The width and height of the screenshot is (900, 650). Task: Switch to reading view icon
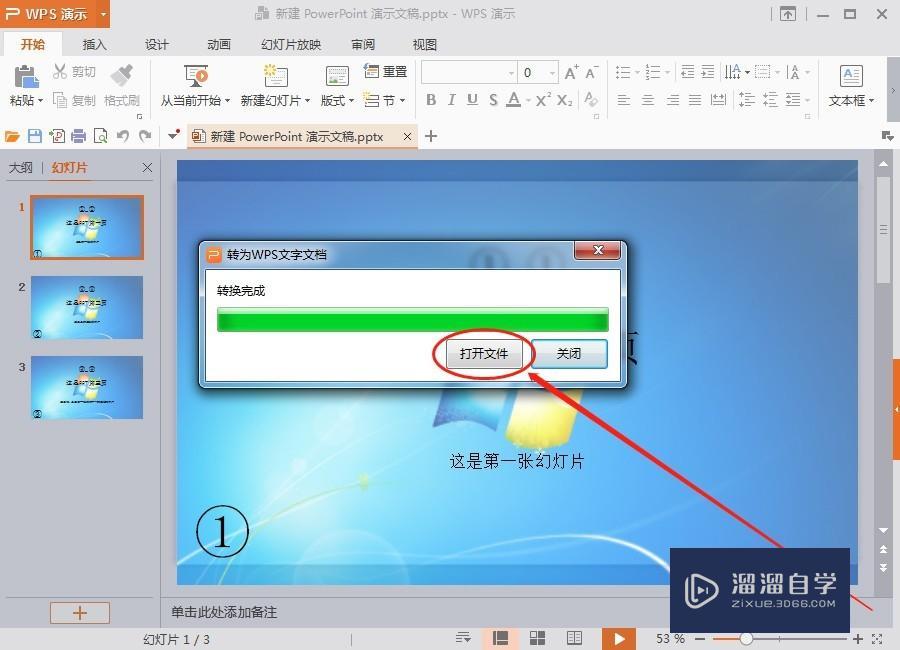(x=574, y=639)
